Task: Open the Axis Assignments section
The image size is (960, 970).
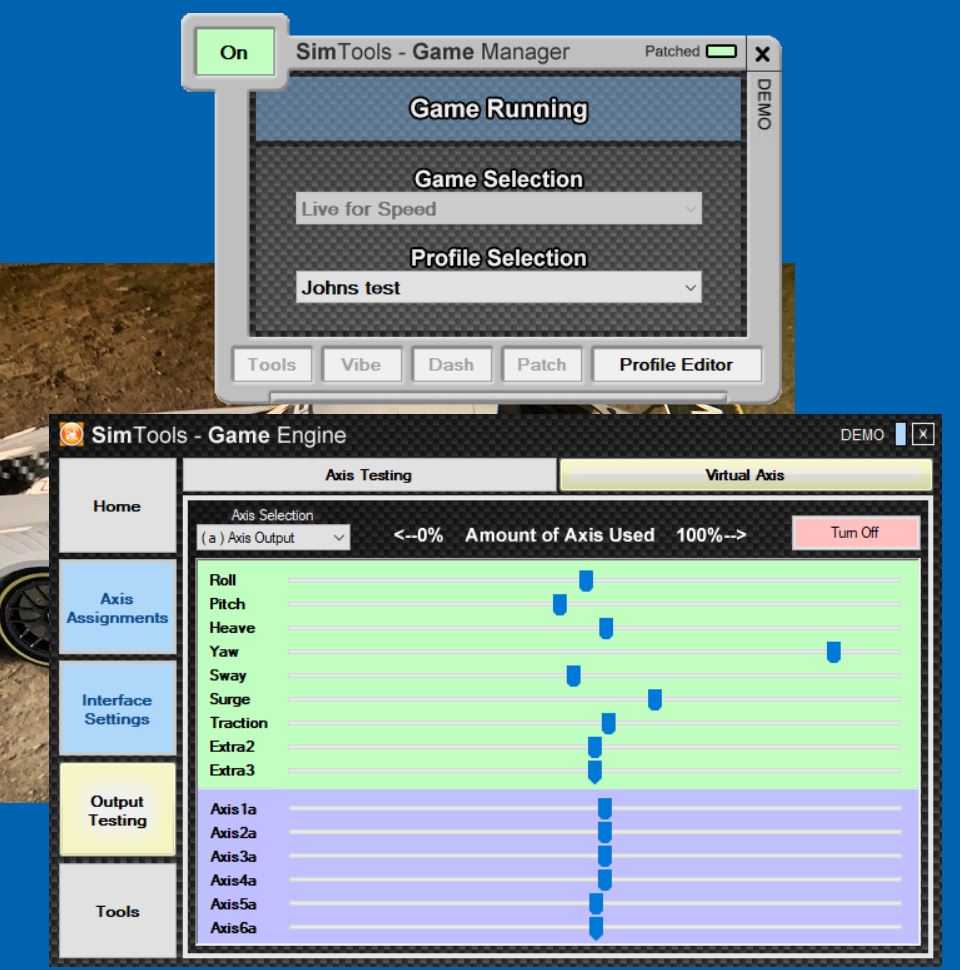Action: click(118, 607)
